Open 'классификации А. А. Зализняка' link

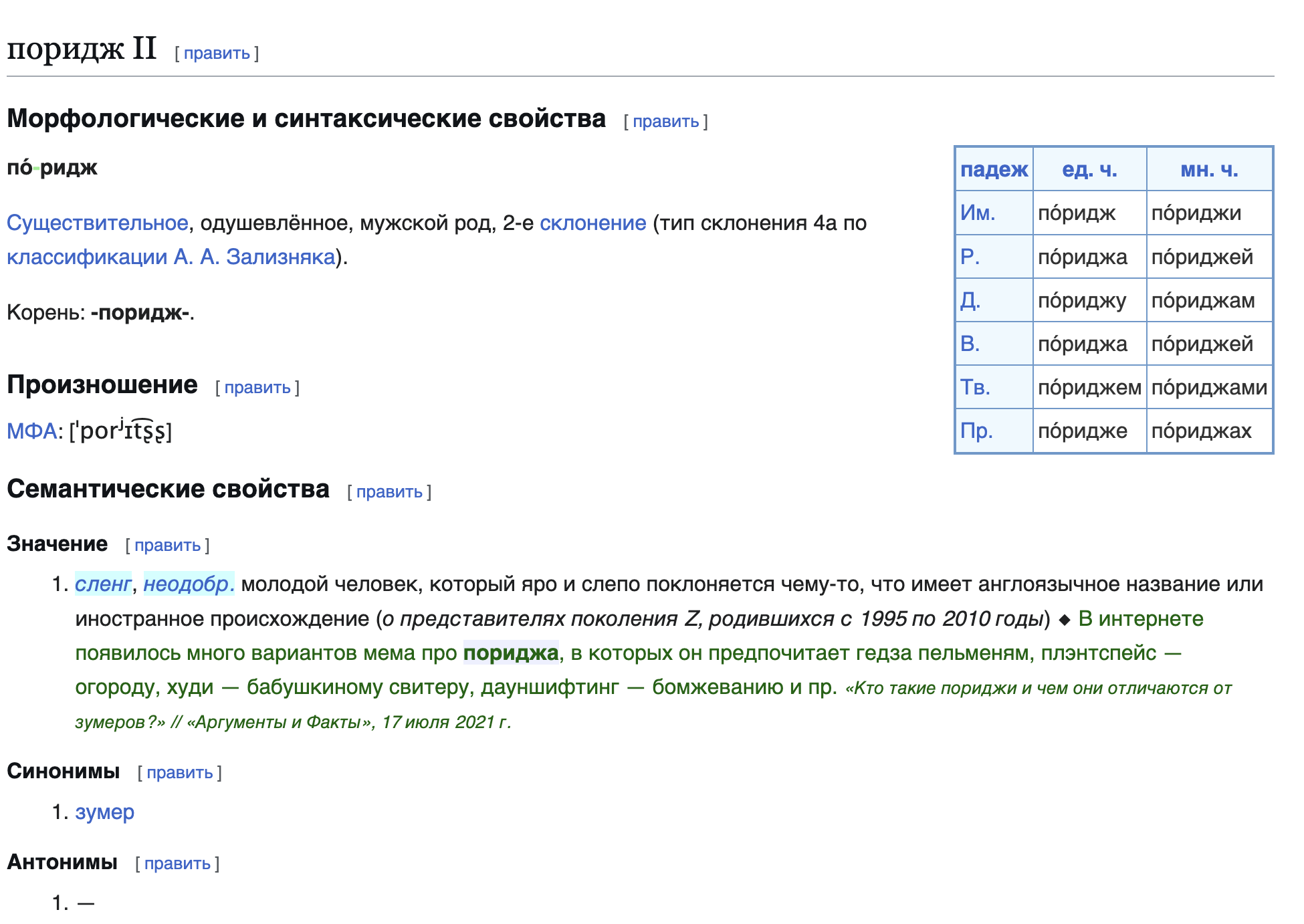[171, 257]
